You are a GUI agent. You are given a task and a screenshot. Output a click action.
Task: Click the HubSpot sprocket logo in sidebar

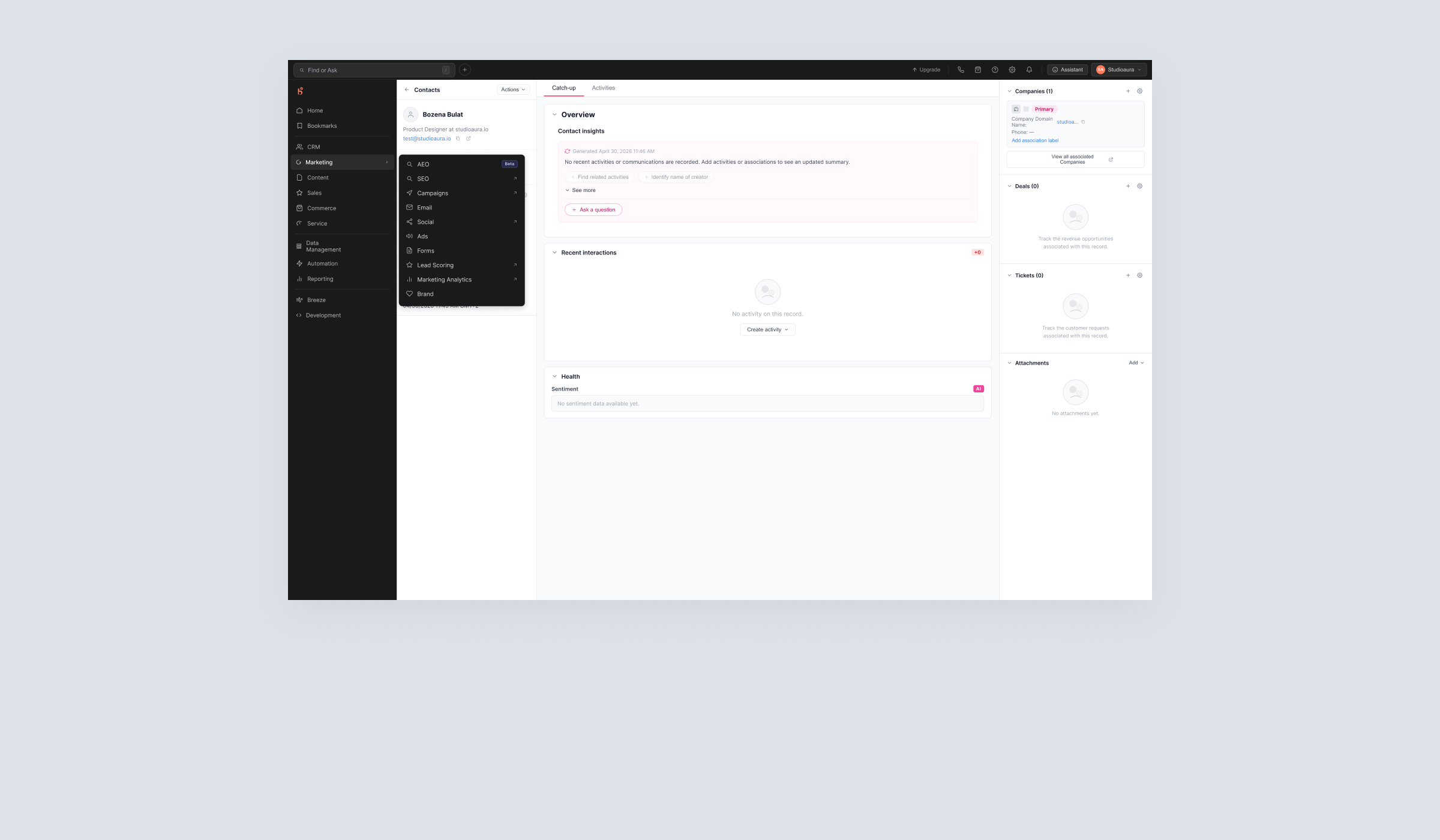click(300, 91)
